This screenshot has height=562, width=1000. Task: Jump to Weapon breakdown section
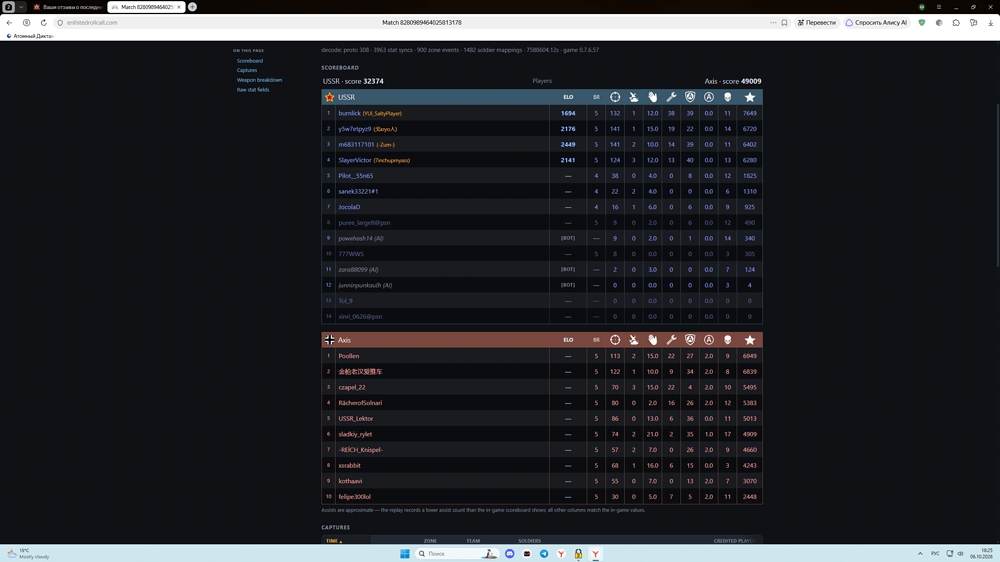[259, 80]
